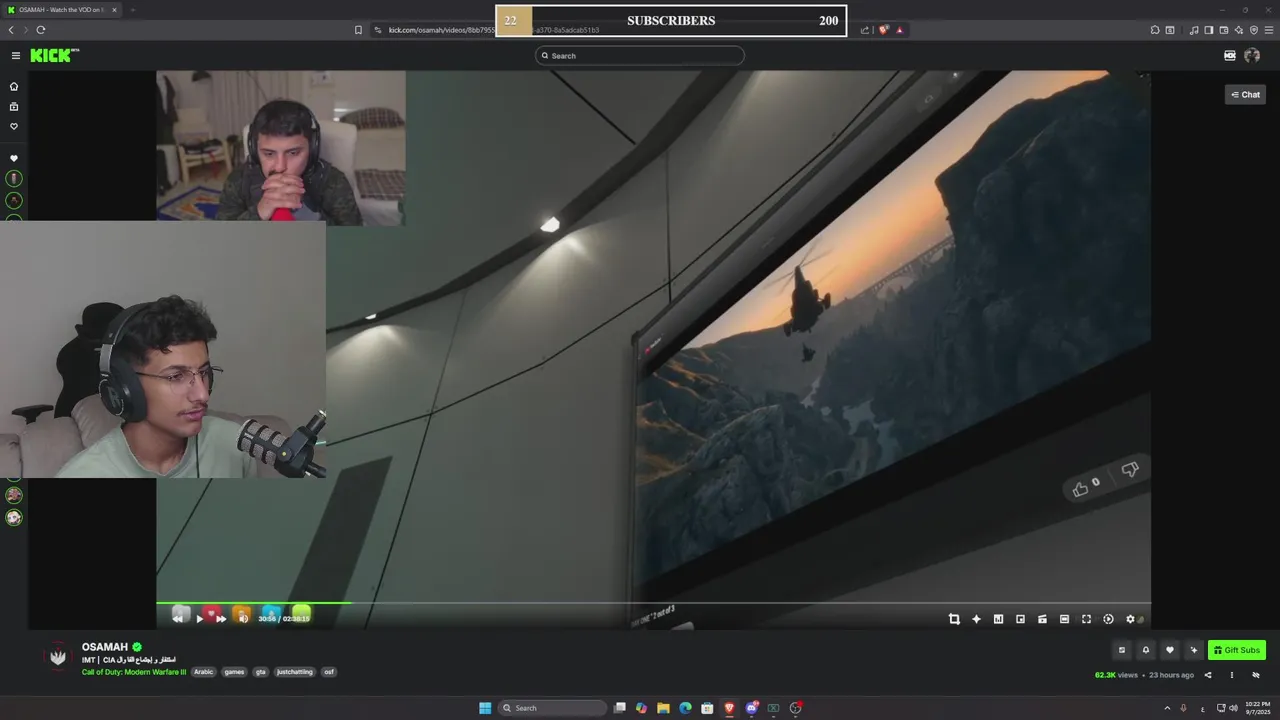1280x720 pixels.
Task: Click the Brave Rewards triangle icon
Action: [x=899, y=30]
